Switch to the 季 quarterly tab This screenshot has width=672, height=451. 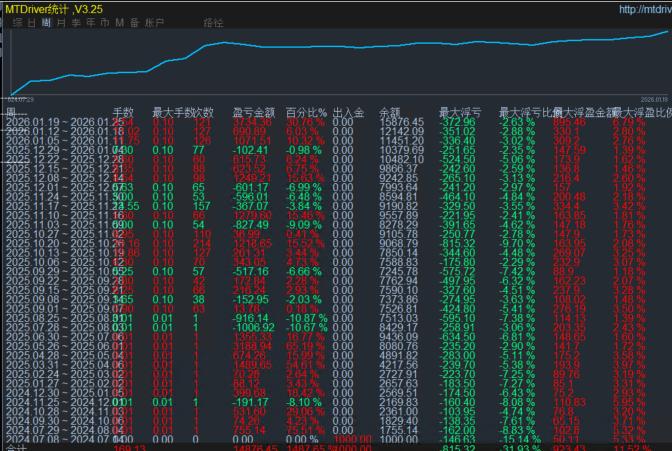[76, 23]
